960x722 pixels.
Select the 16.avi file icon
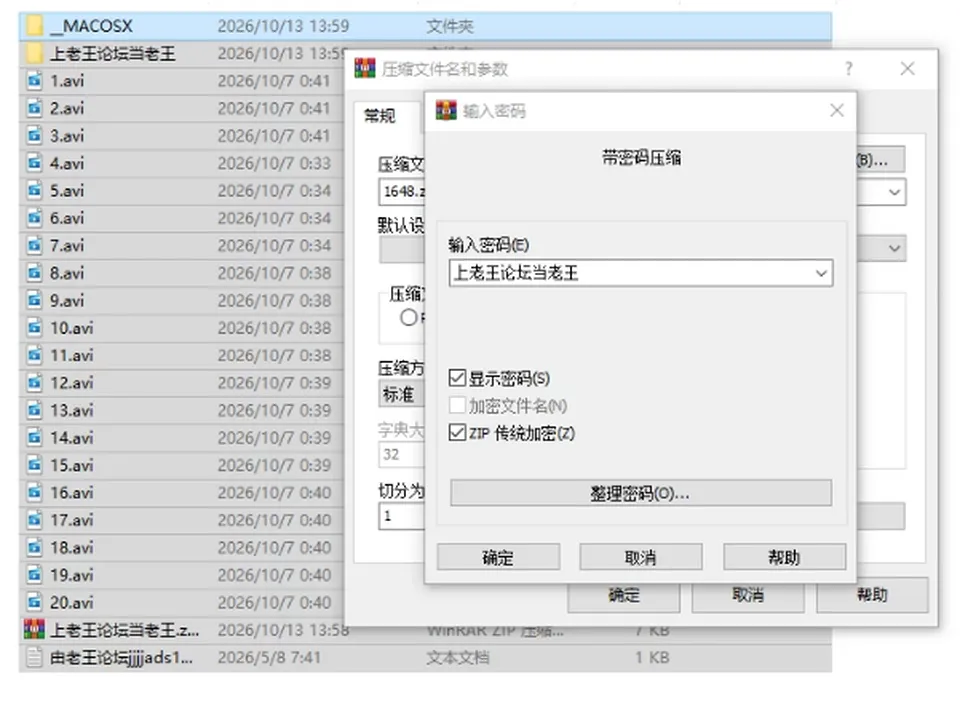tap(34, 492)
